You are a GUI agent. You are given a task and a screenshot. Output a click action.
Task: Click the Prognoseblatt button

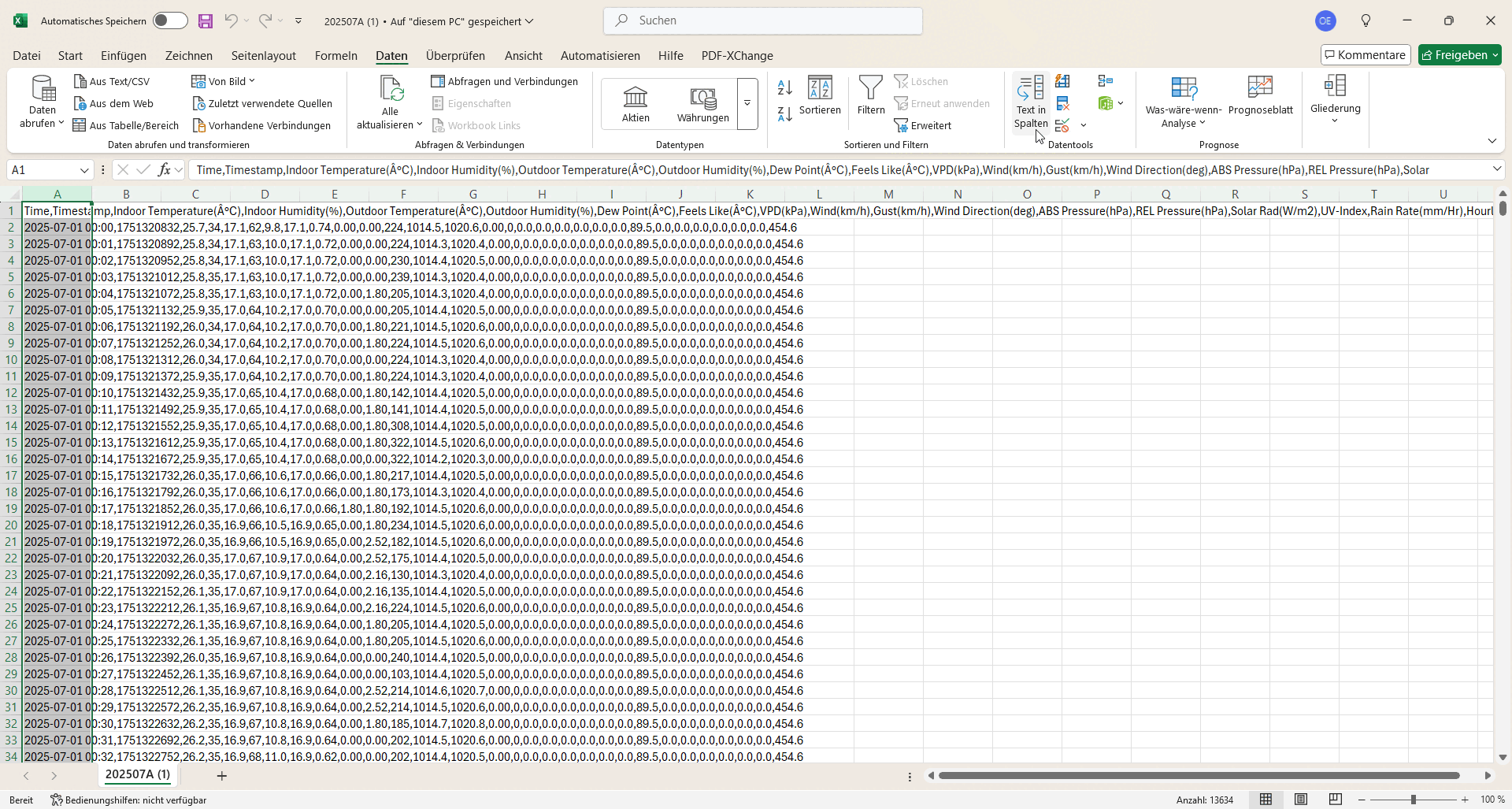[1260, 96]
